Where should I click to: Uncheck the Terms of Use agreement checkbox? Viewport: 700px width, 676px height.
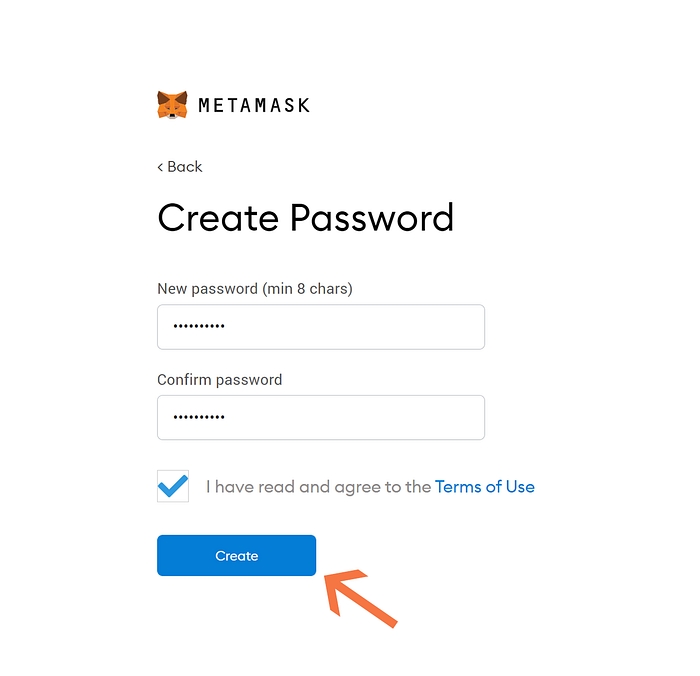click(x=173, y=487)
